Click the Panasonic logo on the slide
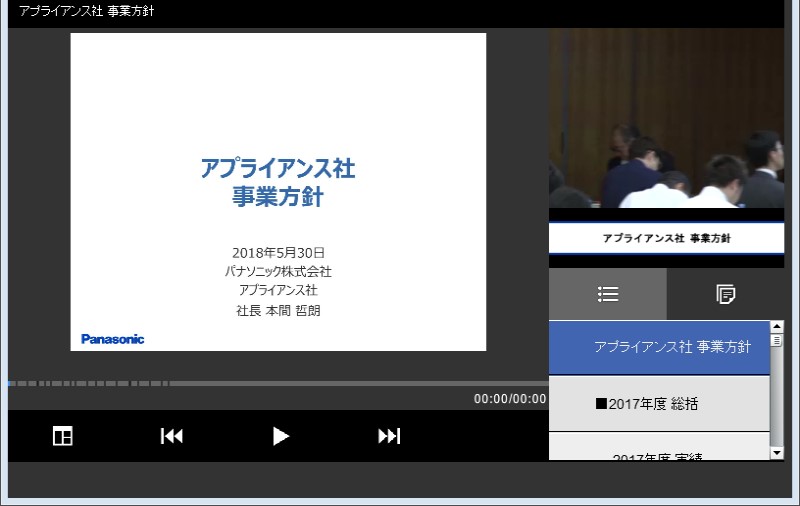Viewport: 800px width, 506px height. [112, 339]
